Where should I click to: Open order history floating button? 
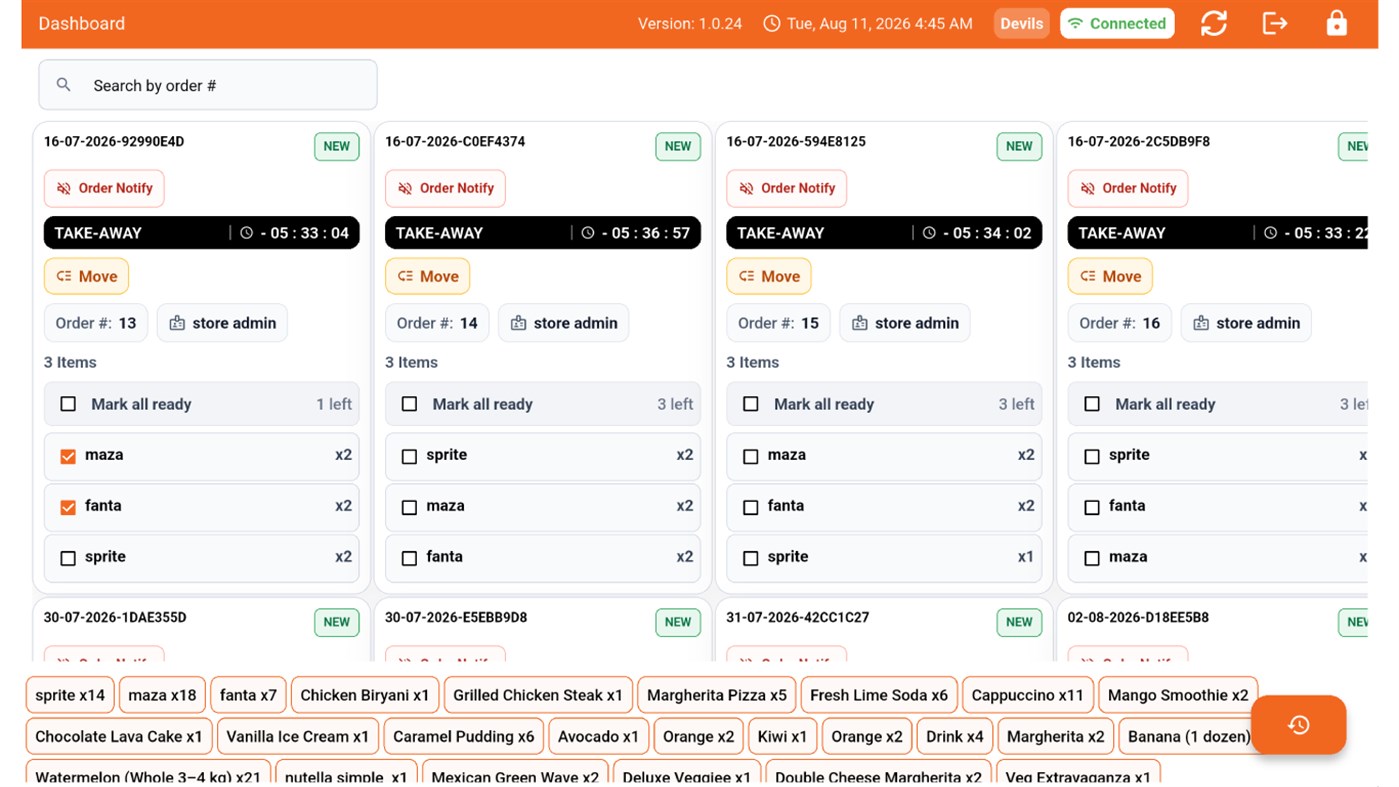(x=1298, y=725)
